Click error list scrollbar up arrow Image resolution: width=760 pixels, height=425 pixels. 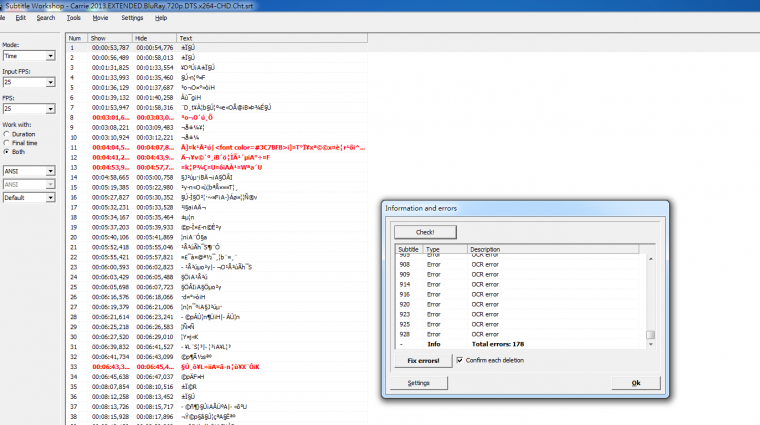click(x=650, y=259)
